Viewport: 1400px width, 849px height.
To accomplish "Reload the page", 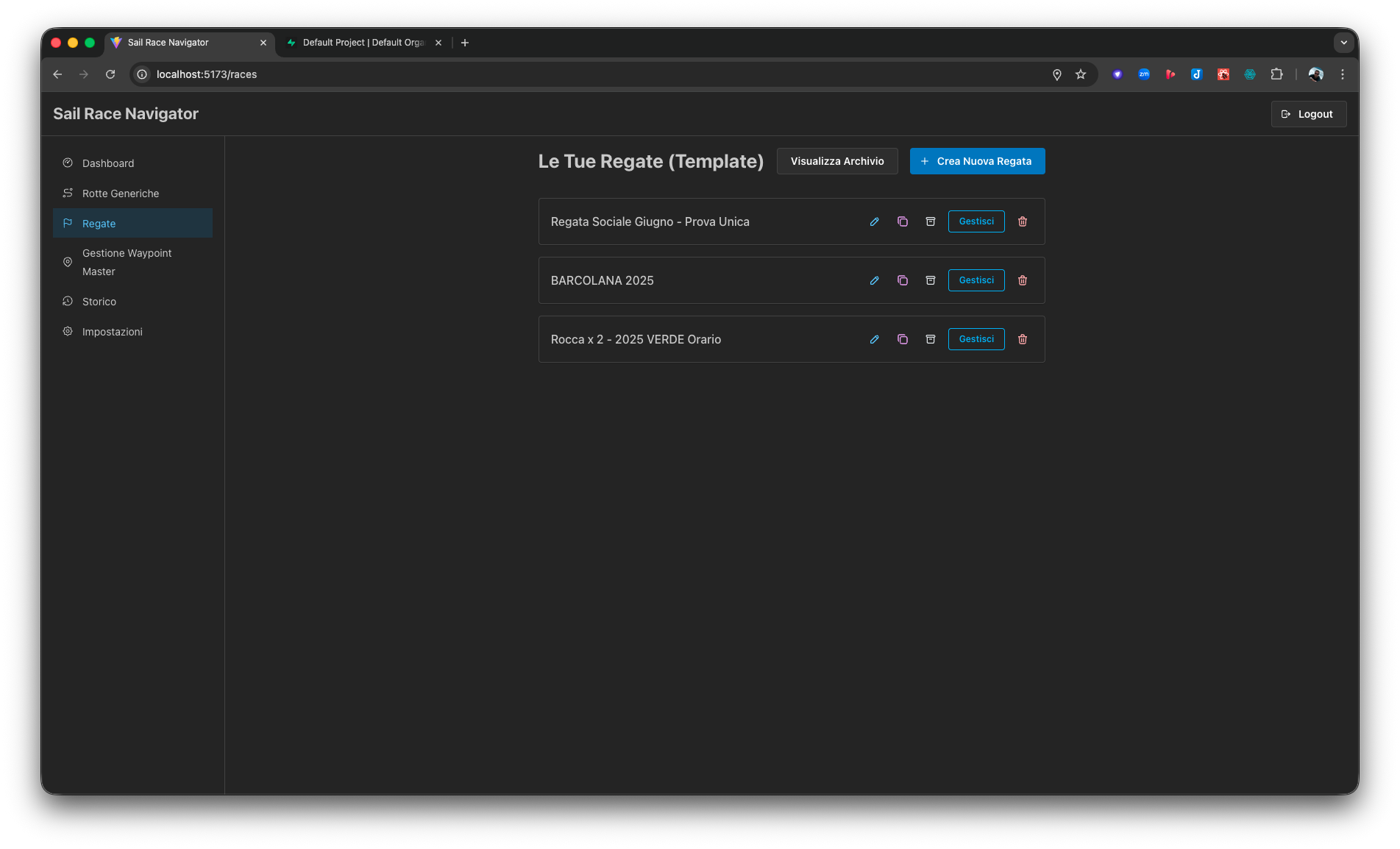I will (110, 74).
